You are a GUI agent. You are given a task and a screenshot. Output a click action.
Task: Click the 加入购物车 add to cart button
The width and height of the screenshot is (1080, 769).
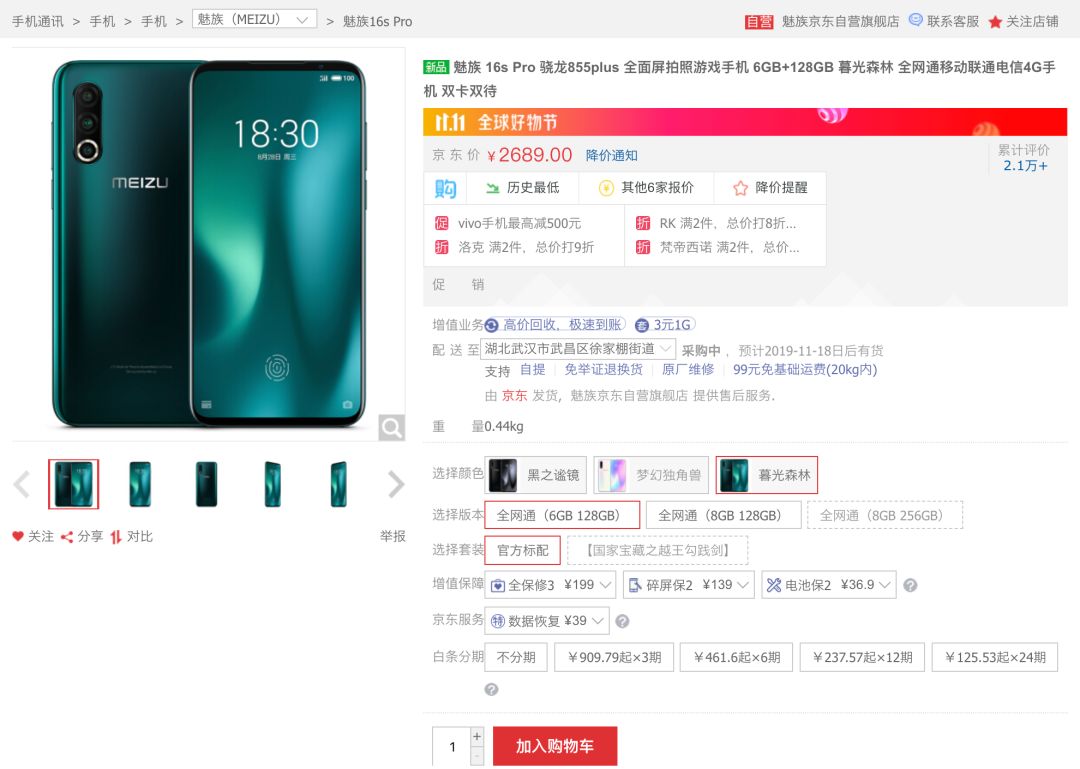click(x=555, y=746)
